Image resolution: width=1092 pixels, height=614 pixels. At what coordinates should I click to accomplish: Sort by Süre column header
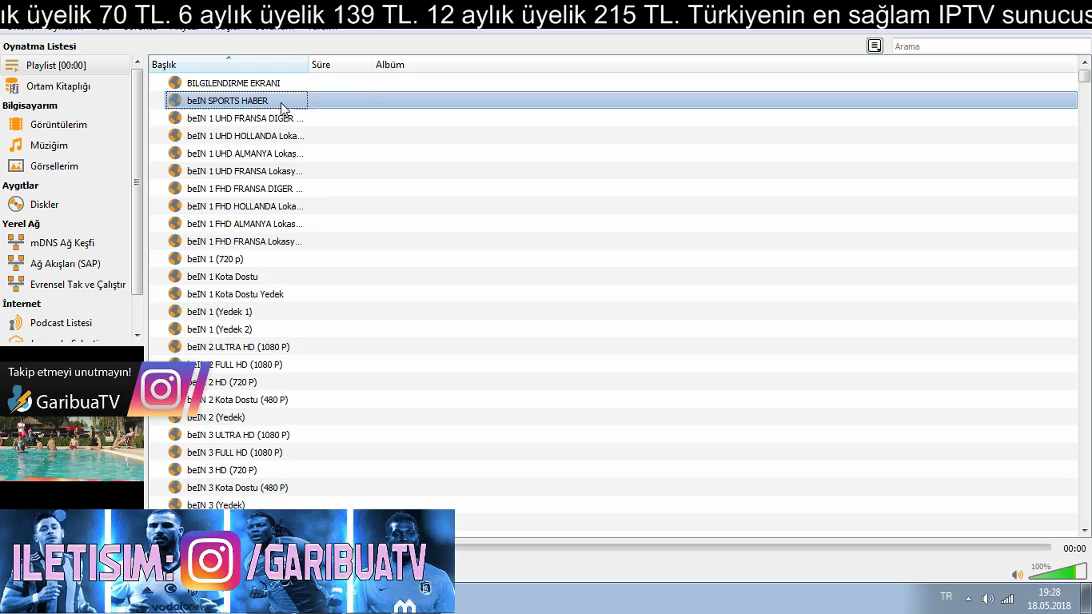pos(340,65)
